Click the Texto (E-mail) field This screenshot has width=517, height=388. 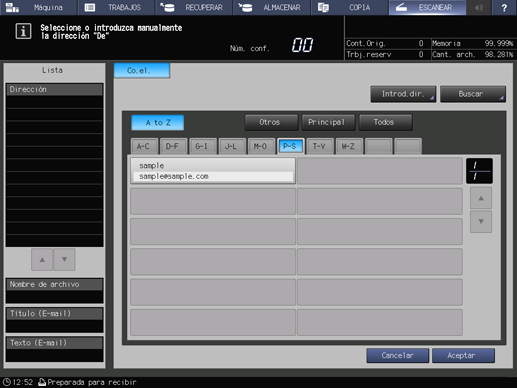pyautogui.click(x=54, y=349)
